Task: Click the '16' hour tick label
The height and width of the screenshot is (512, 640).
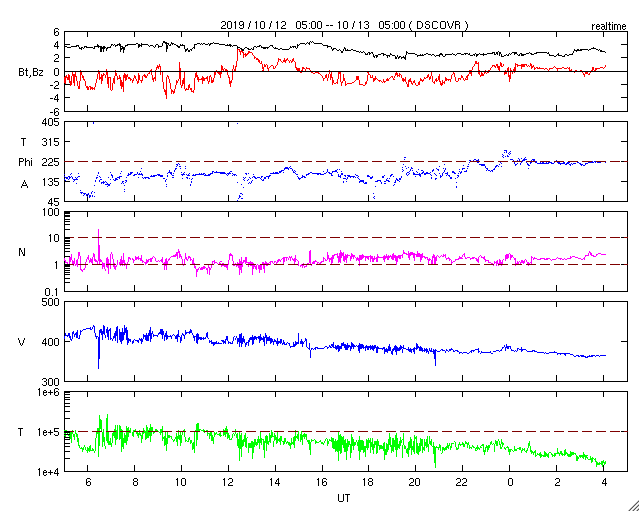Action: tap(322, 482)
